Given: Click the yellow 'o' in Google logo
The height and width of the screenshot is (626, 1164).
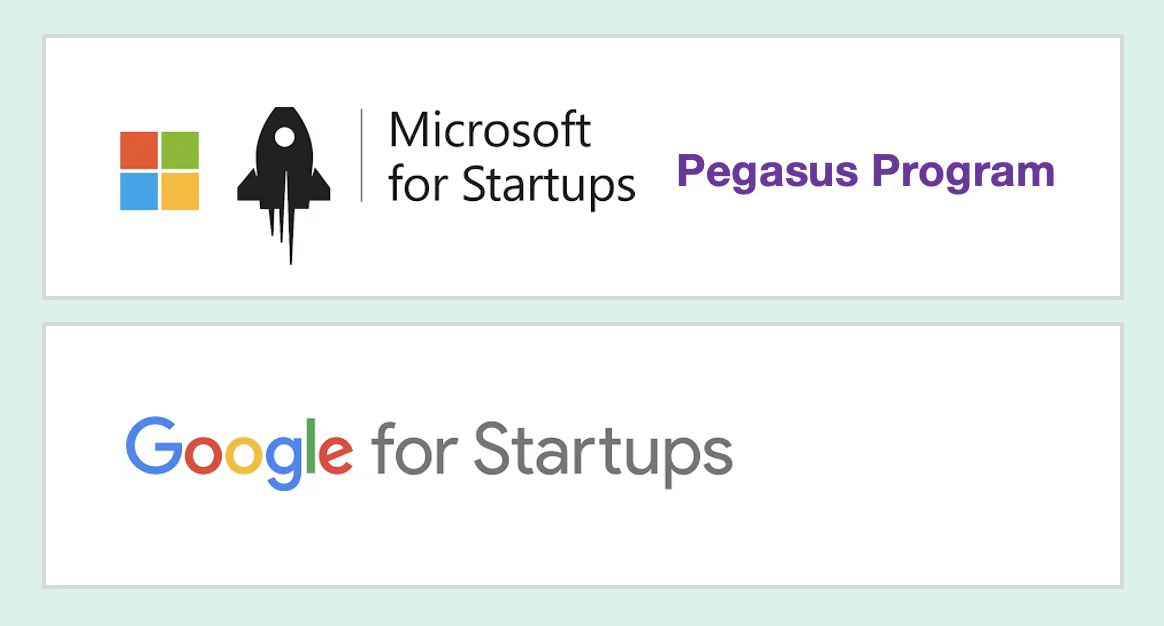Looking at the screenshot, I should [244, 454].
